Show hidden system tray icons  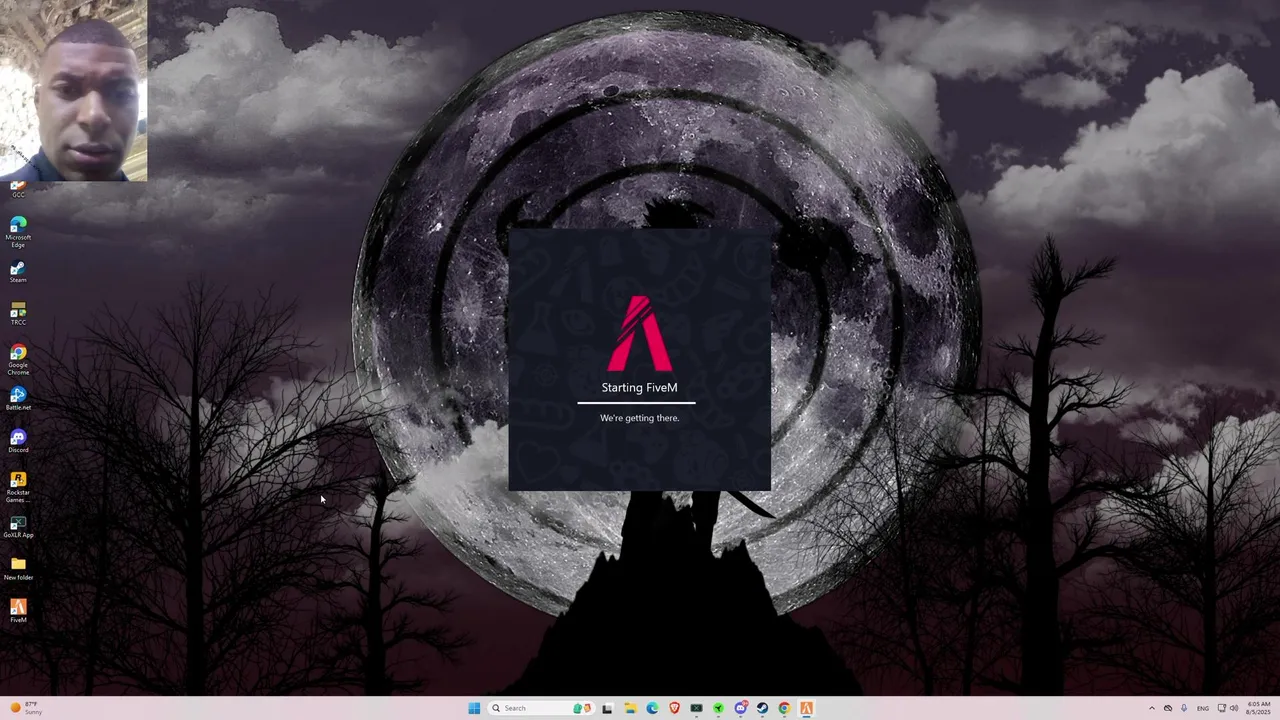point(1151,708)
